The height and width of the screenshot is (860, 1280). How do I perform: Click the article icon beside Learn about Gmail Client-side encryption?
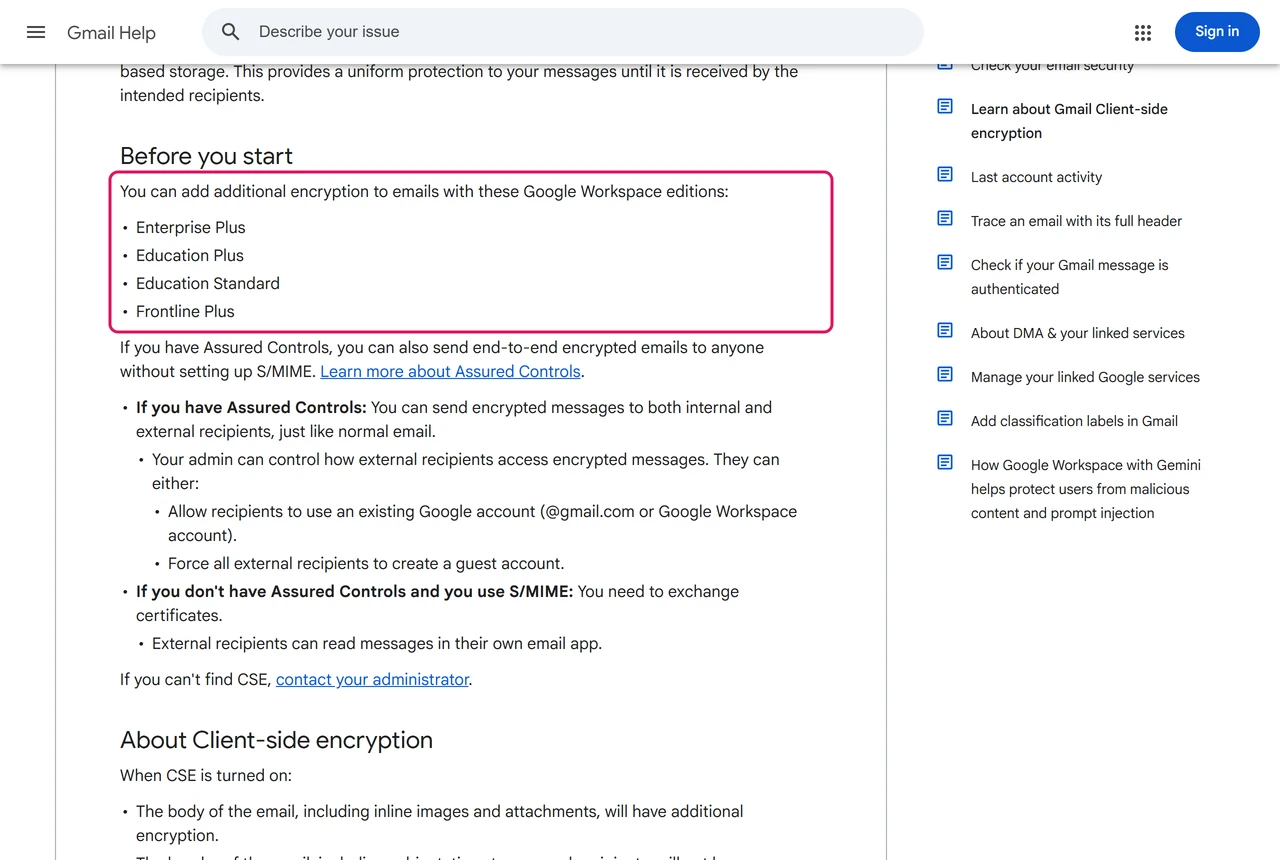[945, 107]
